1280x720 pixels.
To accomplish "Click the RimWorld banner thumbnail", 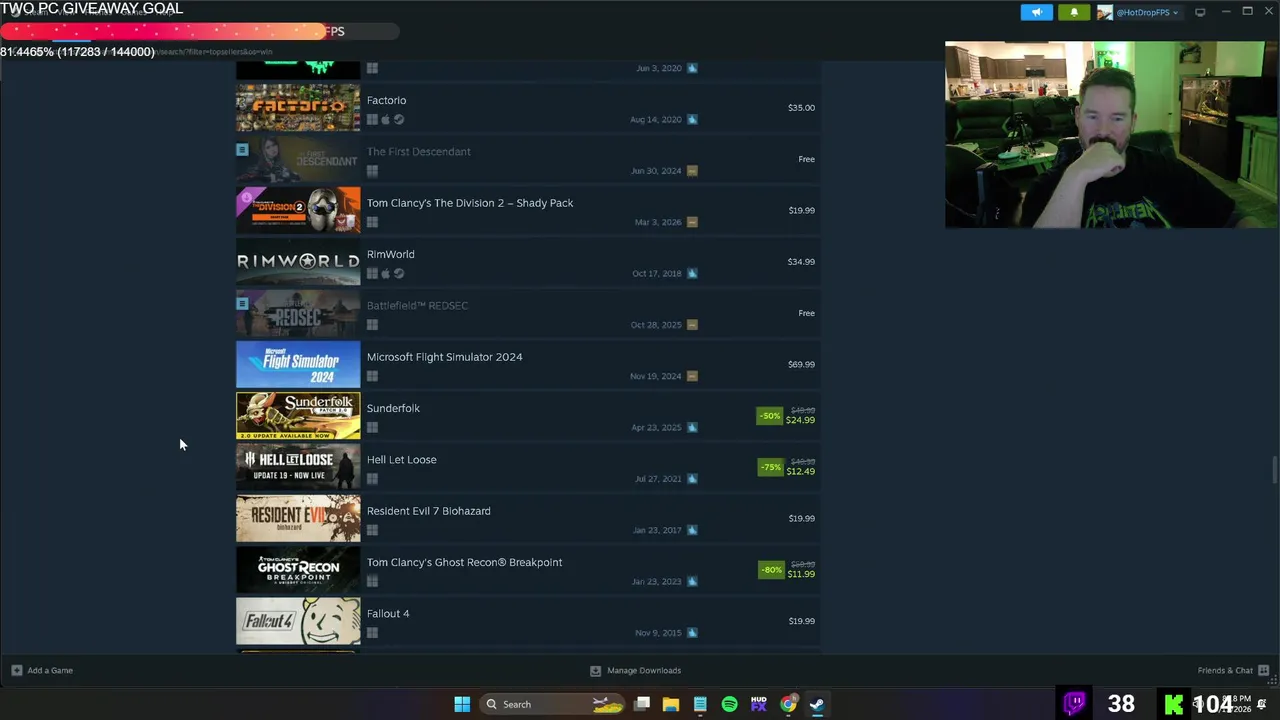I will [x=298, y=262].
